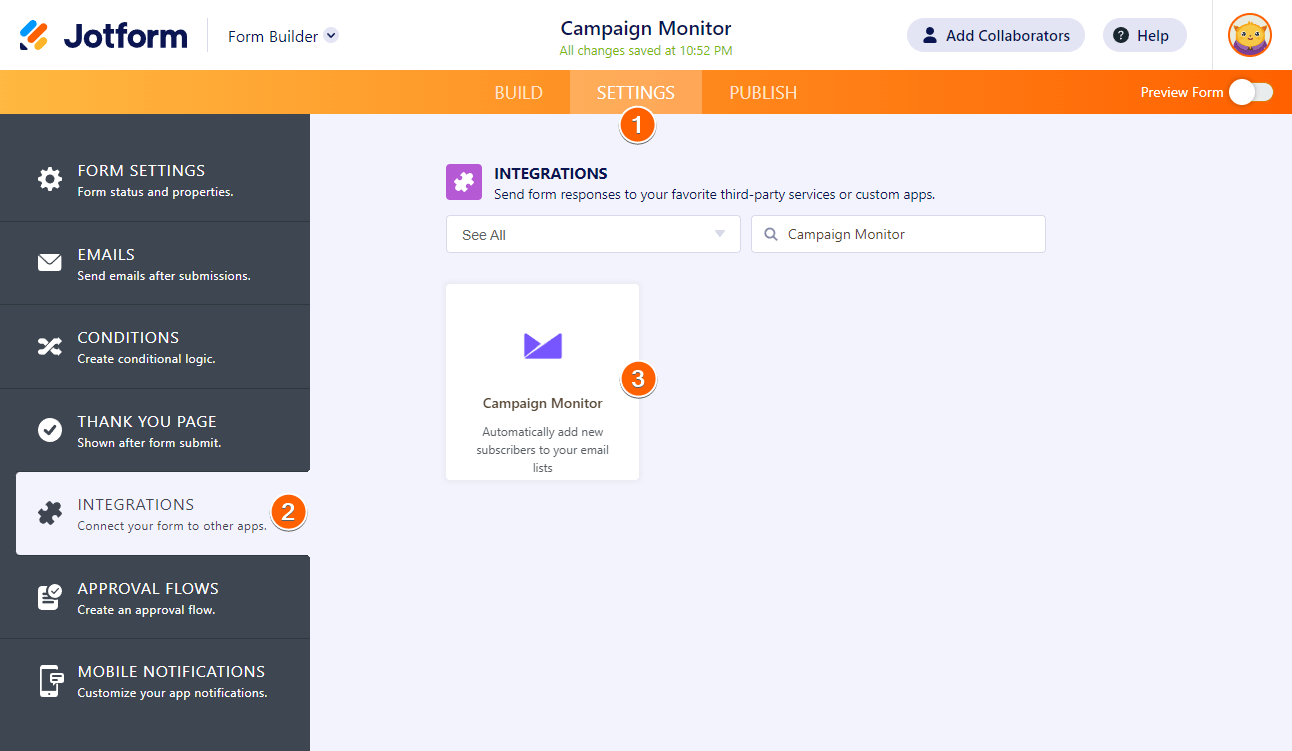Toggle the Preview Form switch
1292x751 pixels.
1251,92
